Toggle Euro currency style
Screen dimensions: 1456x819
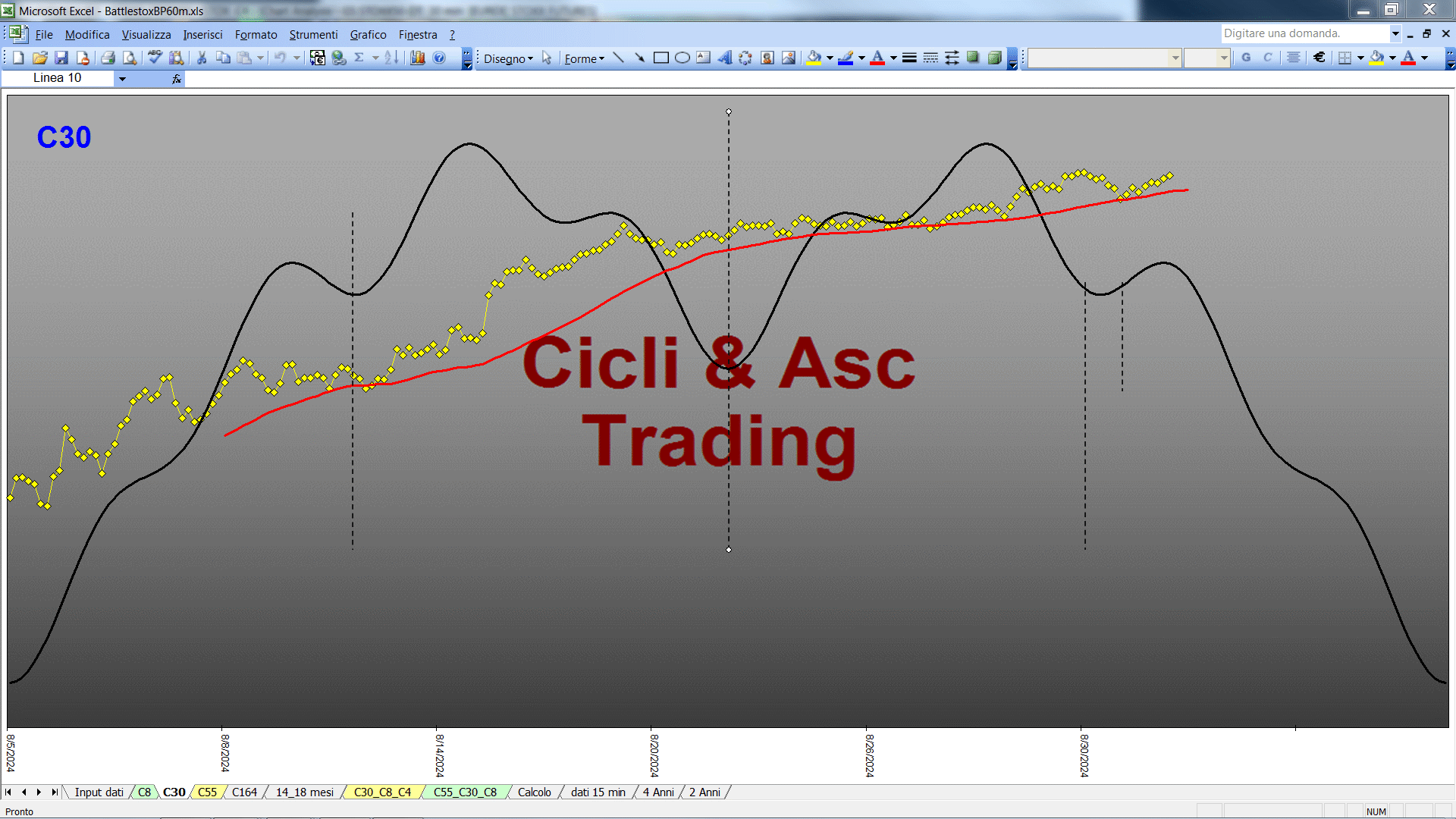[x=1319, y=58]
